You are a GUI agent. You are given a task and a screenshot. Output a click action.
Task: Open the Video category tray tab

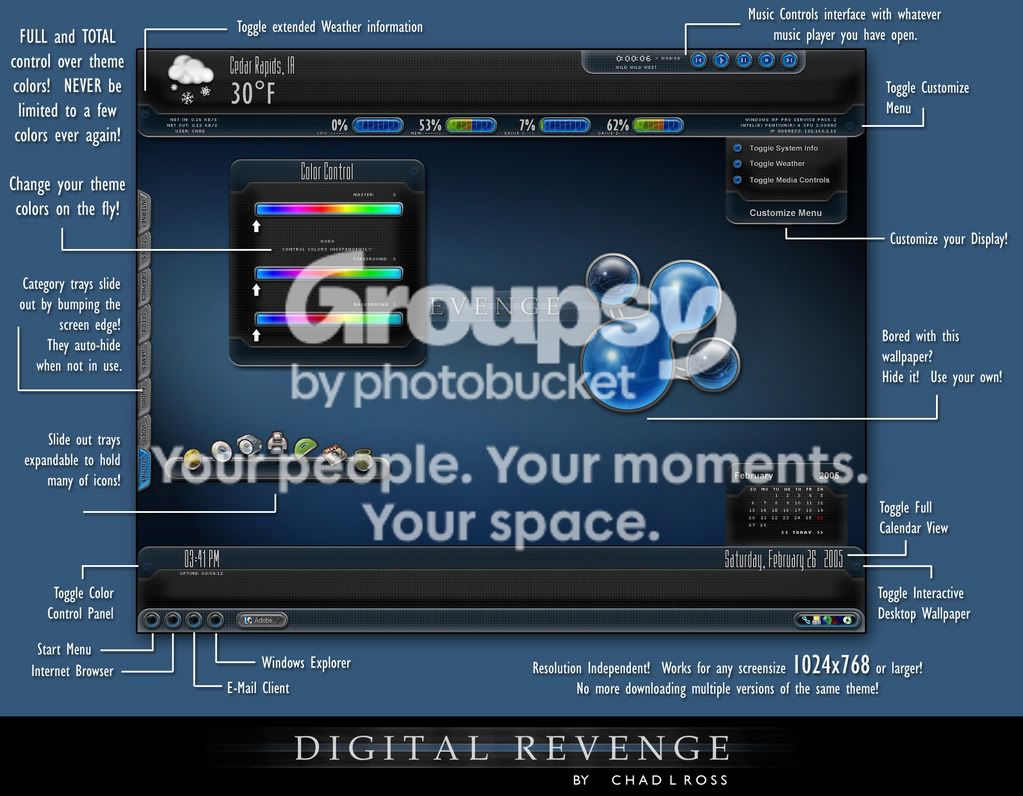(143, 431)
